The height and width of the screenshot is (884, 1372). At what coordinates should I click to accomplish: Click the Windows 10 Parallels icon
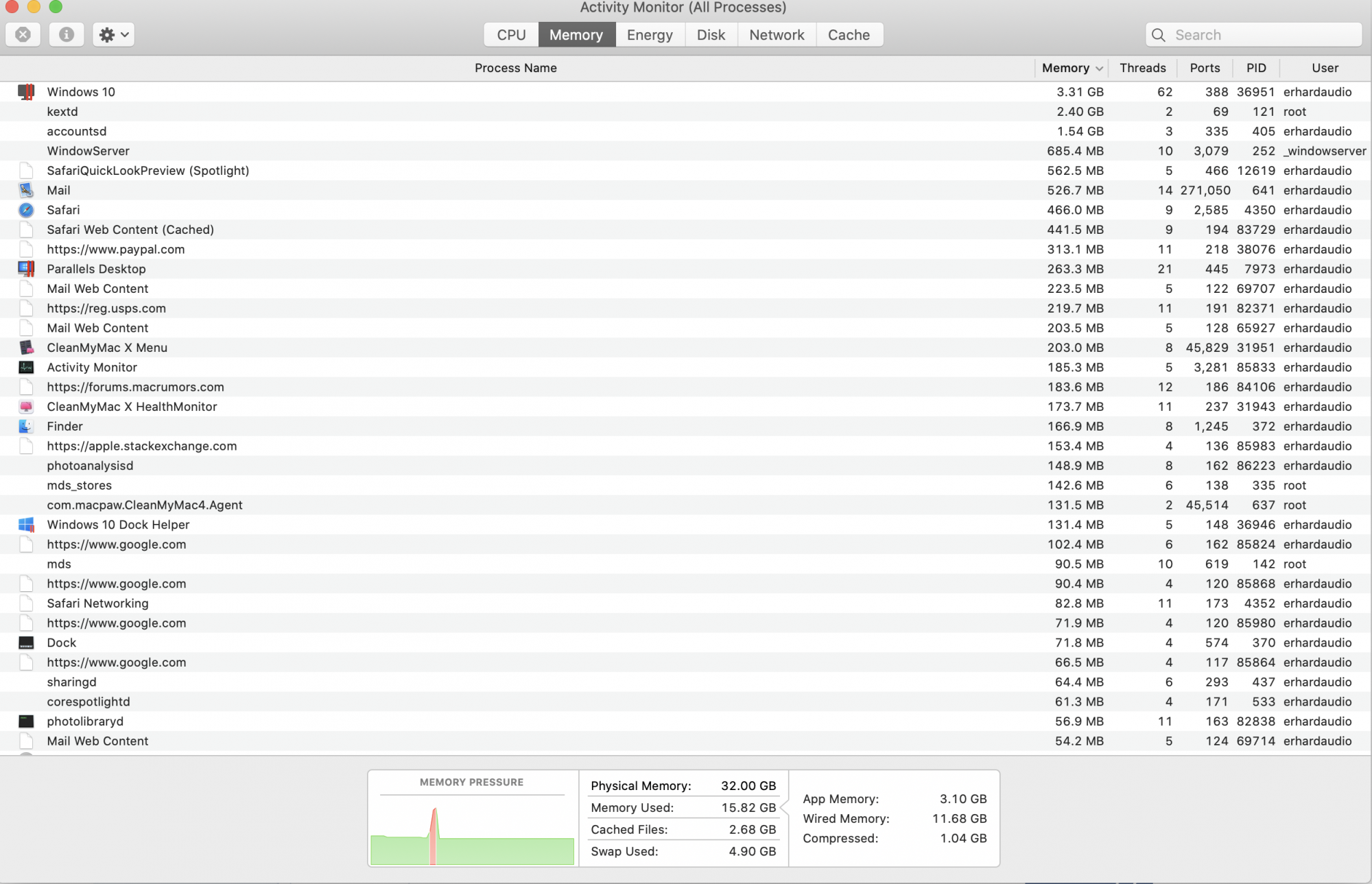[x=26, y=92]
